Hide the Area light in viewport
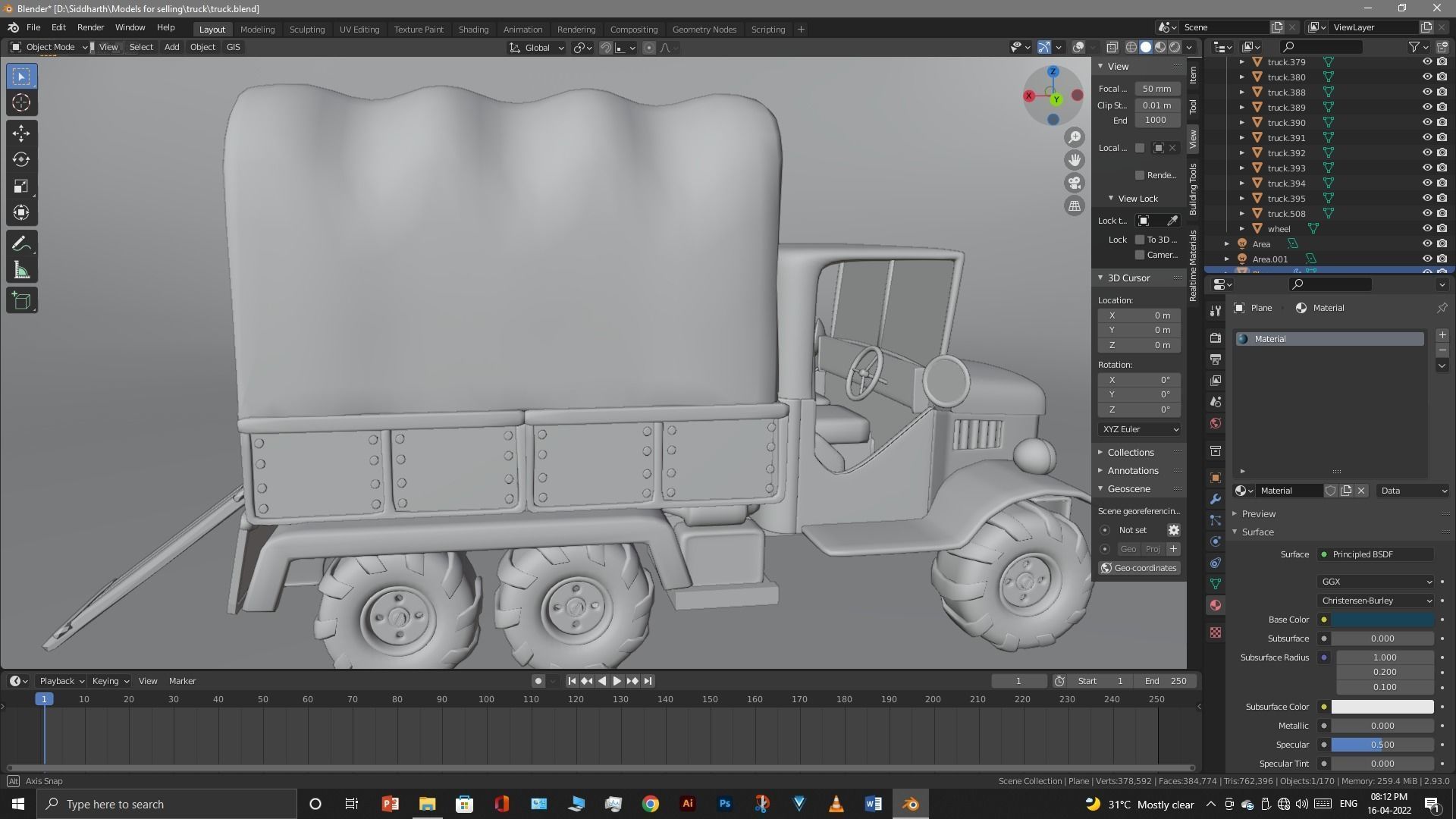1456x819 pixels. (x=1426, y=244)
